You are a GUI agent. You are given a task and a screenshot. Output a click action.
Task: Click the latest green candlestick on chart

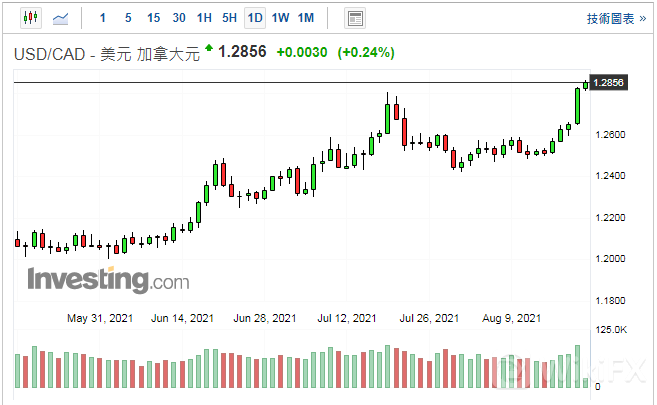(585, 85)
